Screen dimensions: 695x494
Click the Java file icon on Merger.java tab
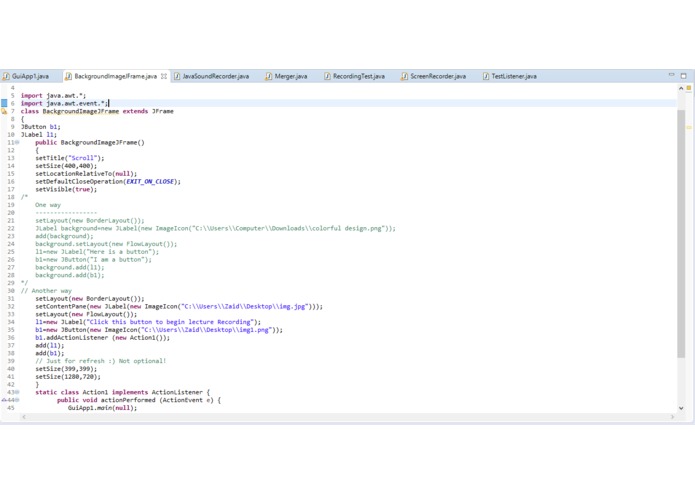click(268, 76)
